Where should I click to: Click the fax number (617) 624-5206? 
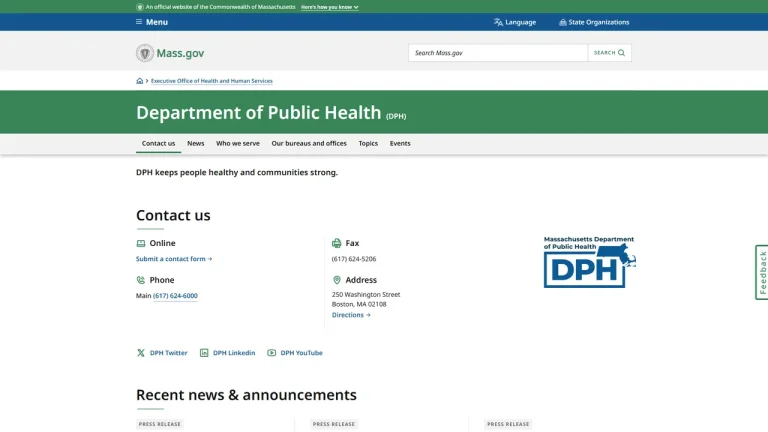coord(354,259)
